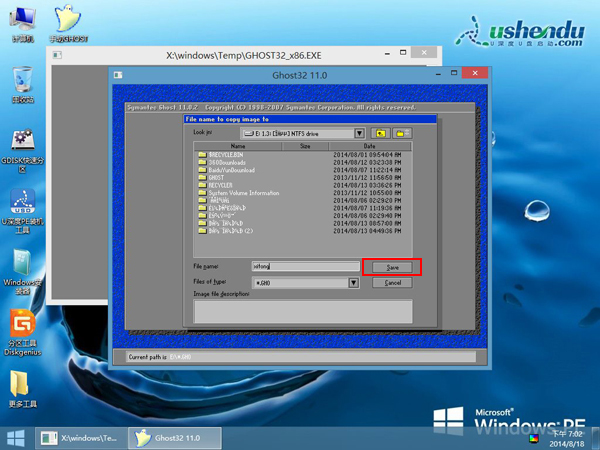Click date 2014/08/01 09:54:04 AM

[367, 155]
